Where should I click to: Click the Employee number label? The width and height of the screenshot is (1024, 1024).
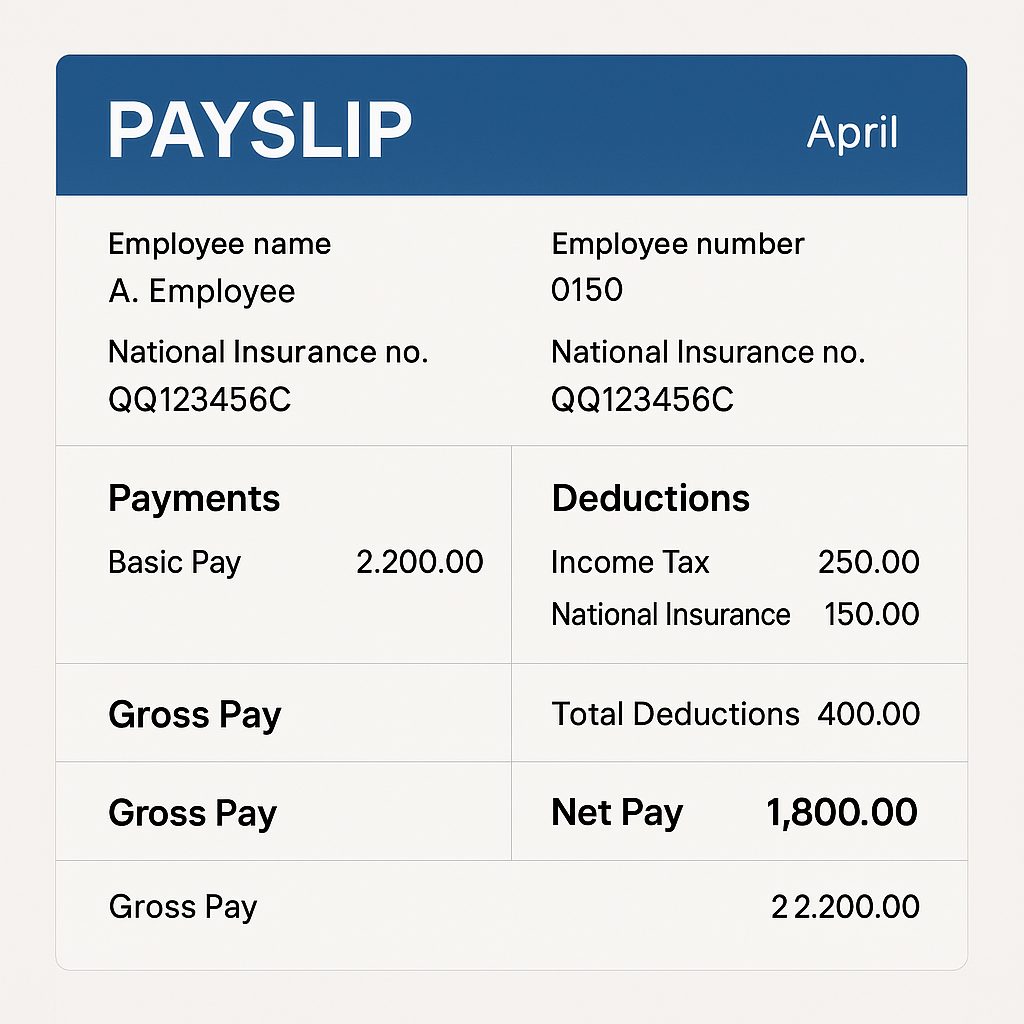(677, 244)
